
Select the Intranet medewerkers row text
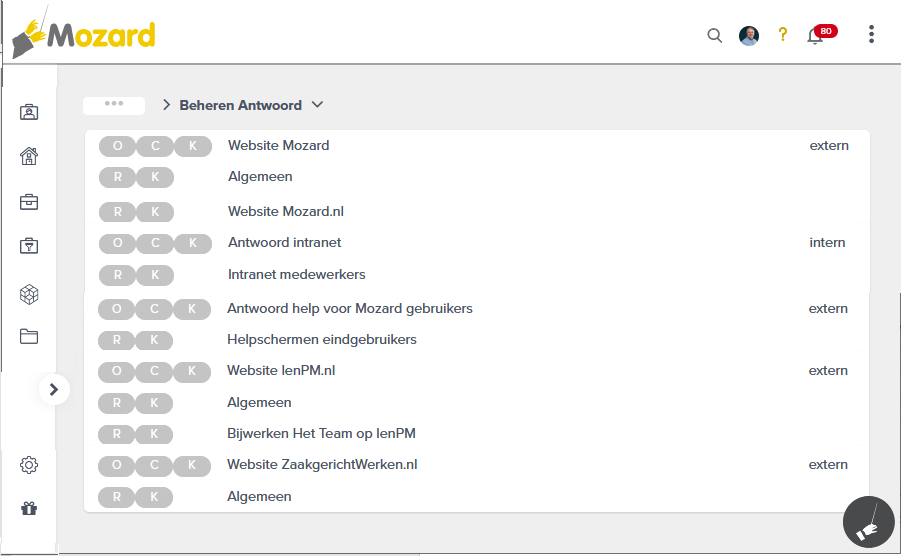[297, 275]
